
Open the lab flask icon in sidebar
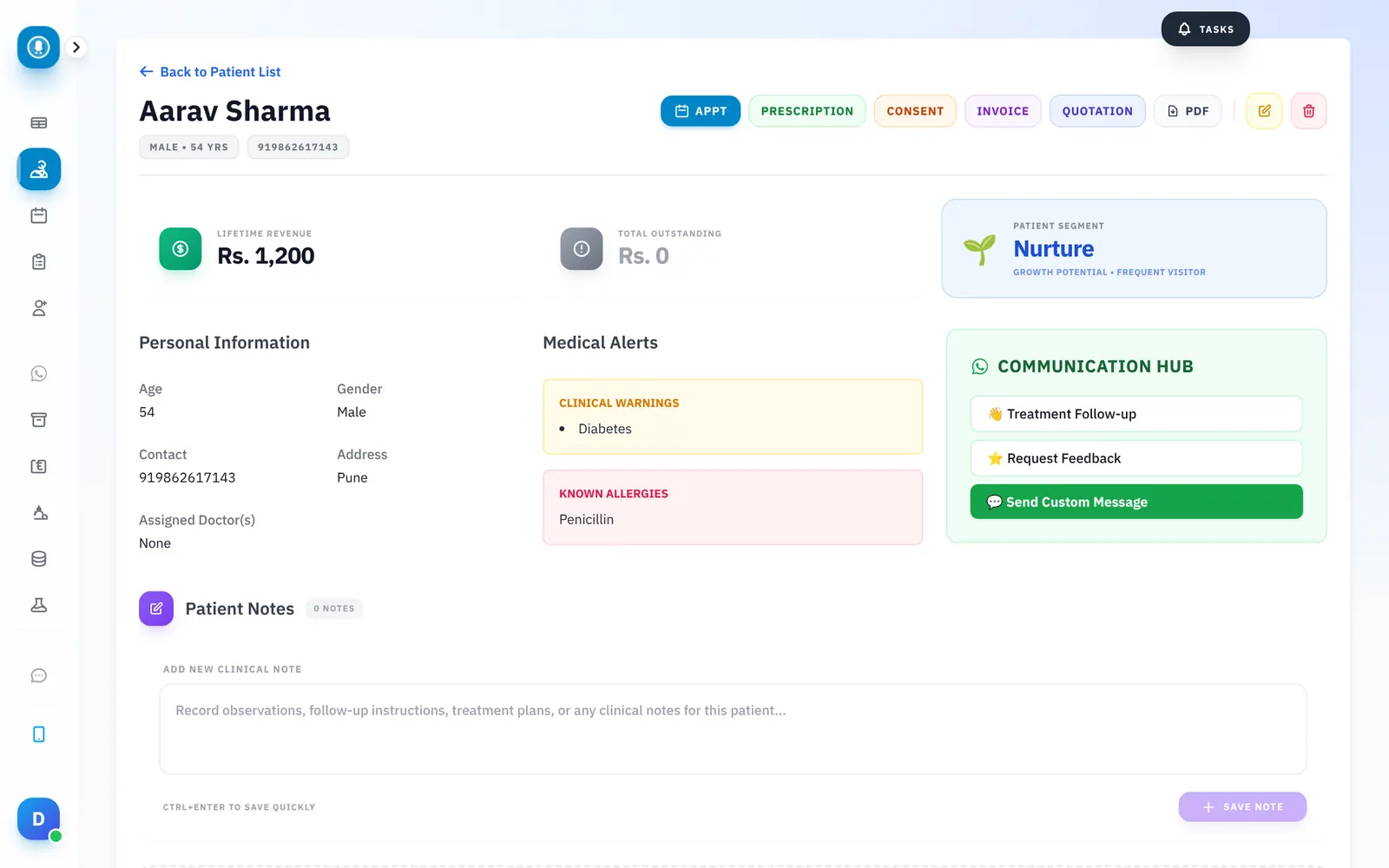[39, 605]
